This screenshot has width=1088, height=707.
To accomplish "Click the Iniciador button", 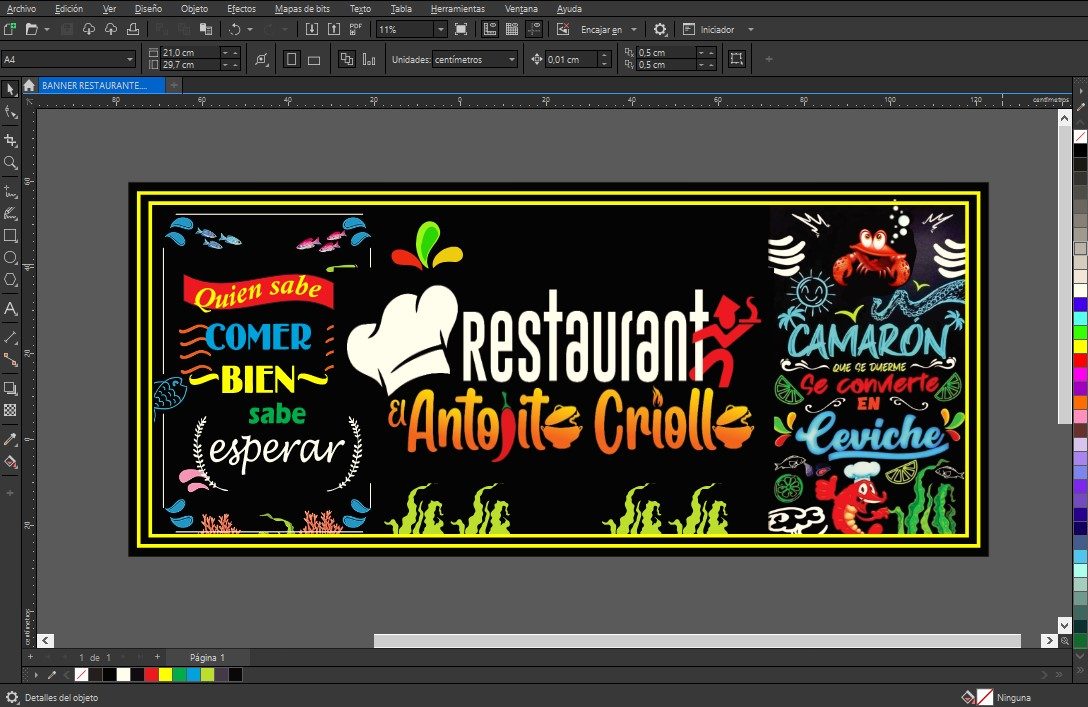I will 716,30.
